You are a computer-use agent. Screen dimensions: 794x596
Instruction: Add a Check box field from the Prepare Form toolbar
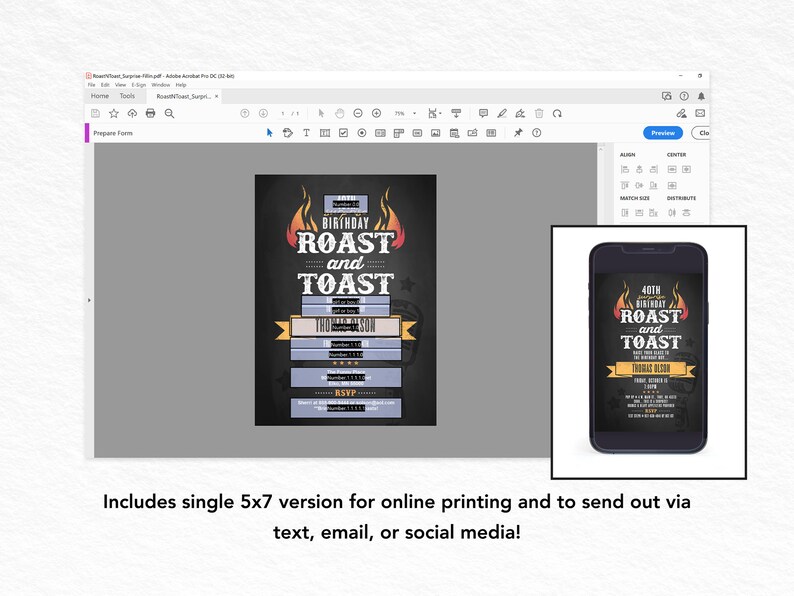coord(343,133)
